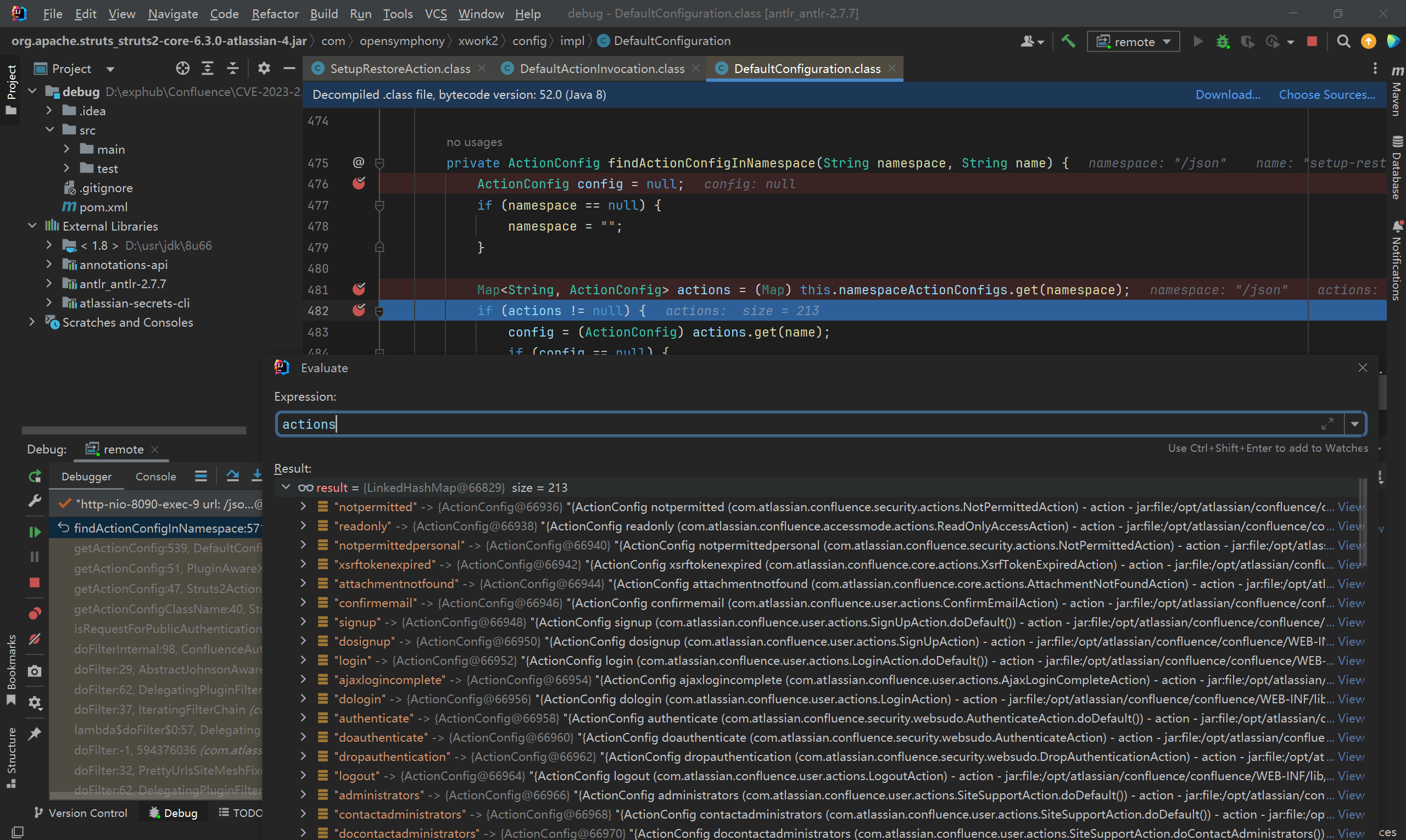The image size is (1406, 840).
Task: Close the Evaluate dialog
Action: coord(1363,368)
